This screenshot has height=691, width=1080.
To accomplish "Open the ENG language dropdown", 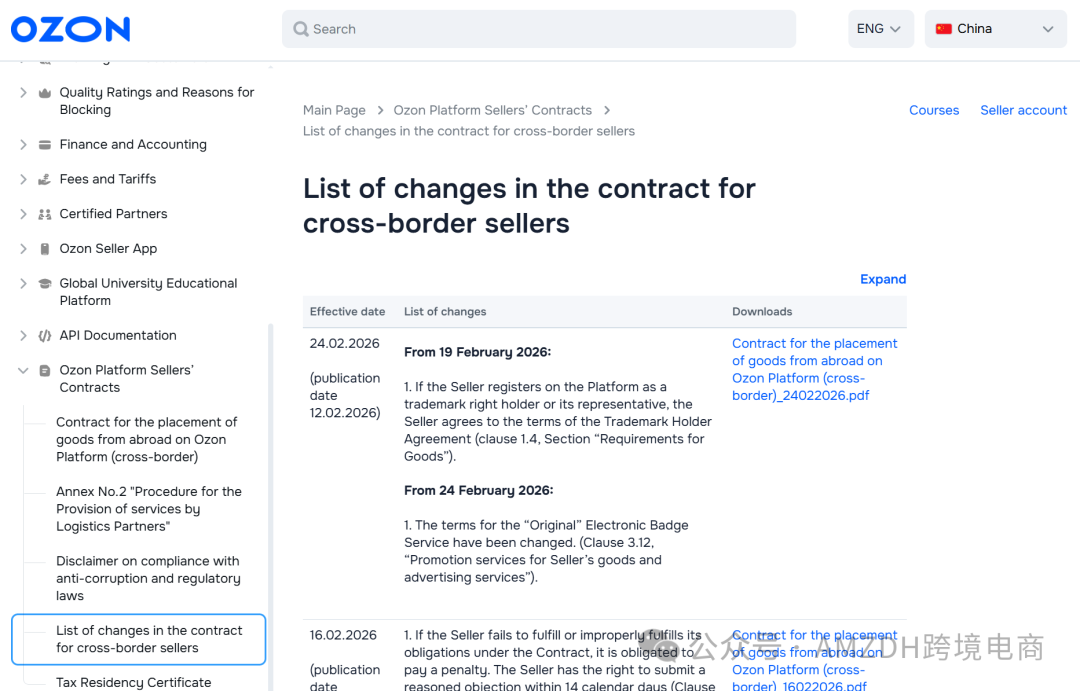I will [880, 29].
